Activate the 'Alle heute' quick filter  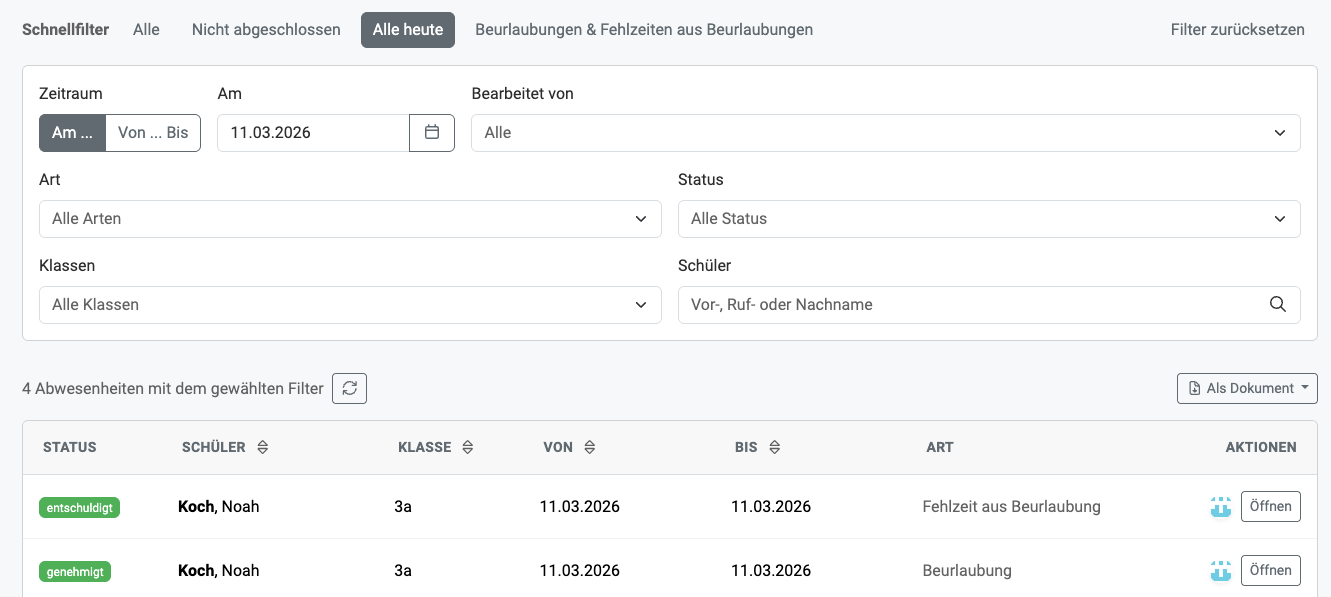[x=407, y=30]
